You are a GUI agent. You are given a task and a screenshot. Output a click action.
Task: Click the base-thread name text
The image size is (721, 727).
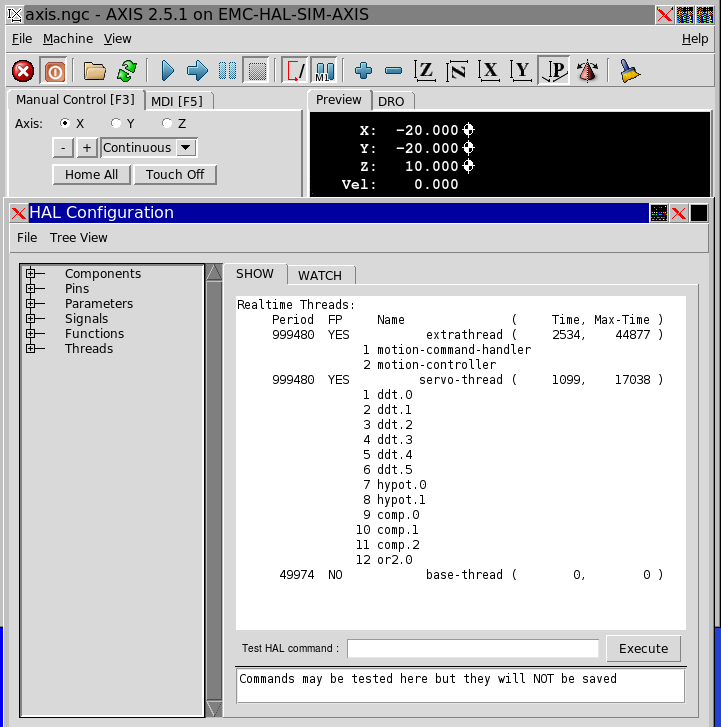(464, 575)
